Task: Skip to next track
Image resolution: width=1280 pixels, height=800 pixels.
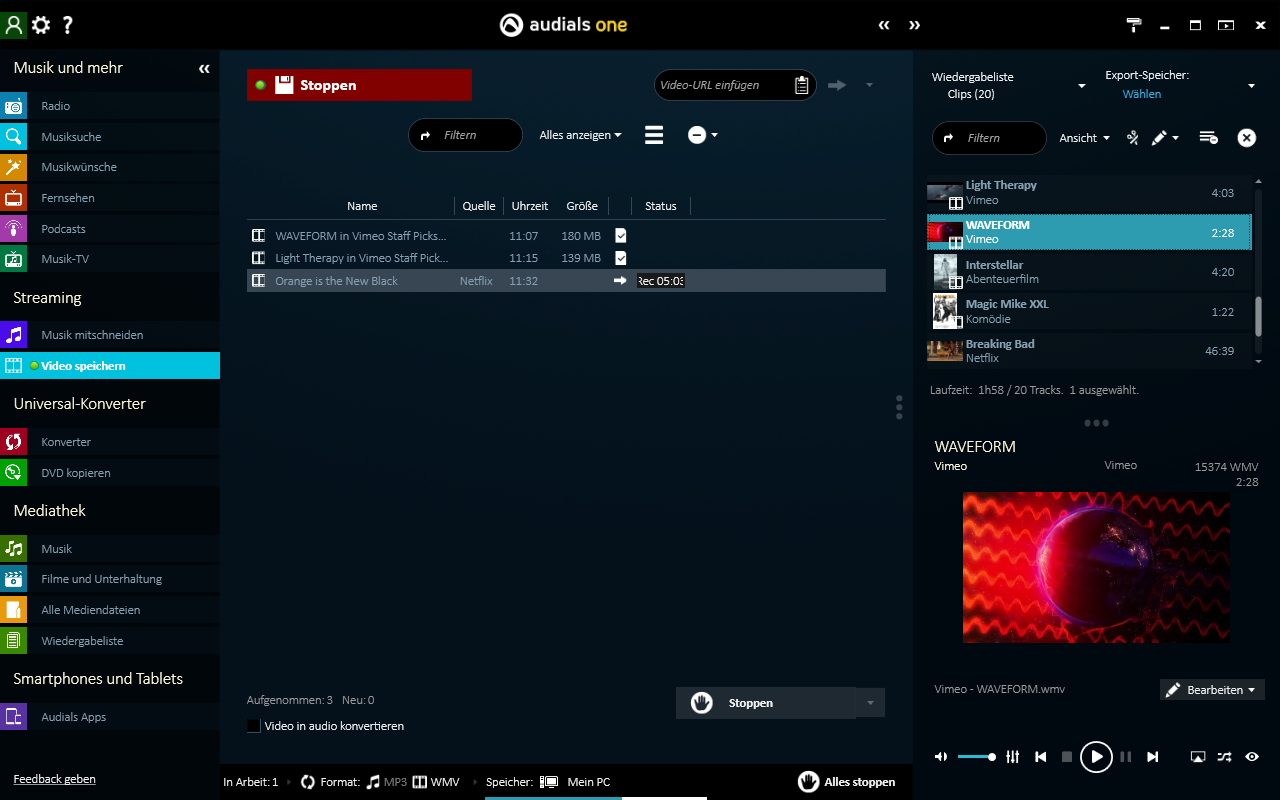Action: pos(1152,757)
